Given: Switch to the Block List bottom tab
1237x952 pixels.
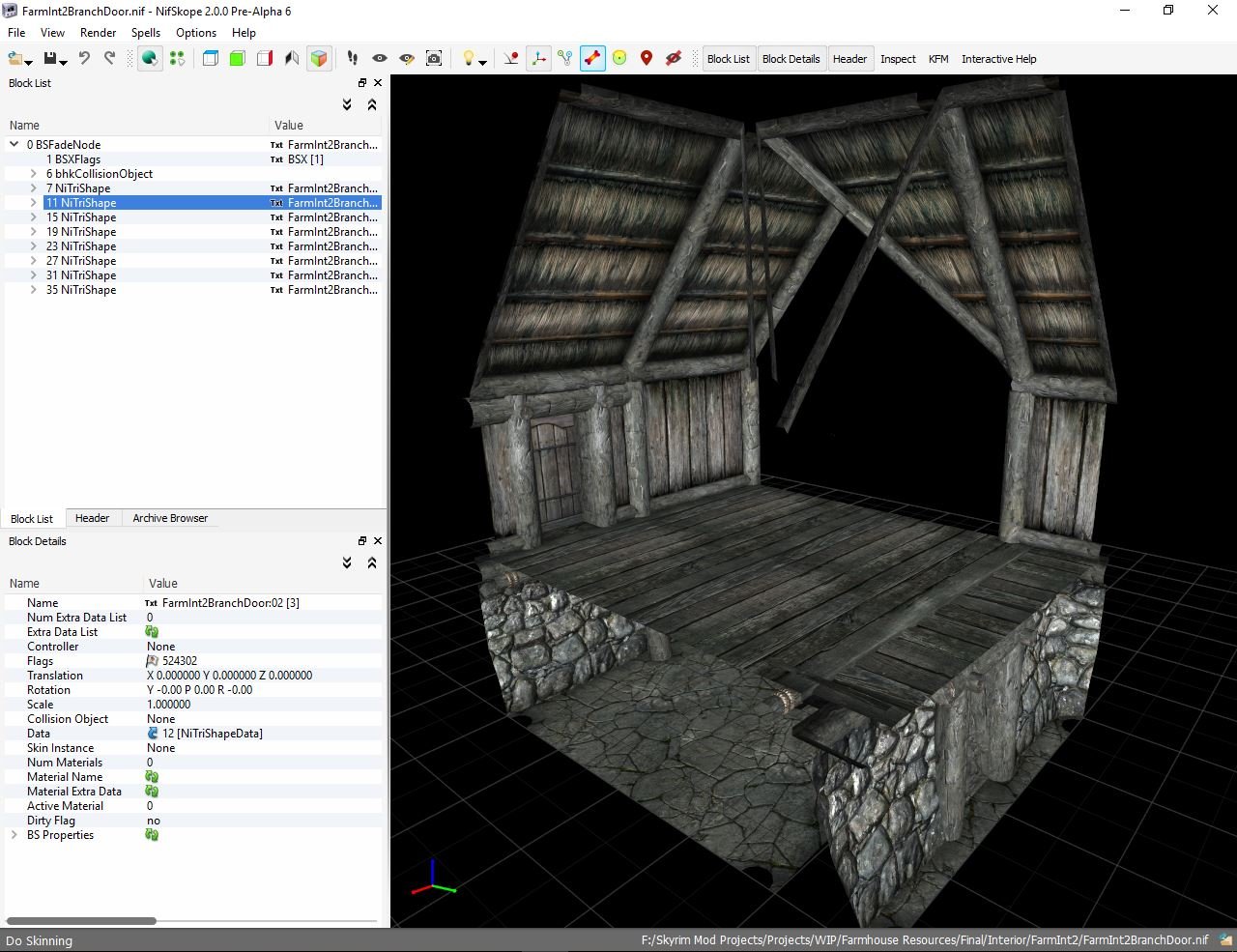Looking at the screenshot, I should click(32, 519).
